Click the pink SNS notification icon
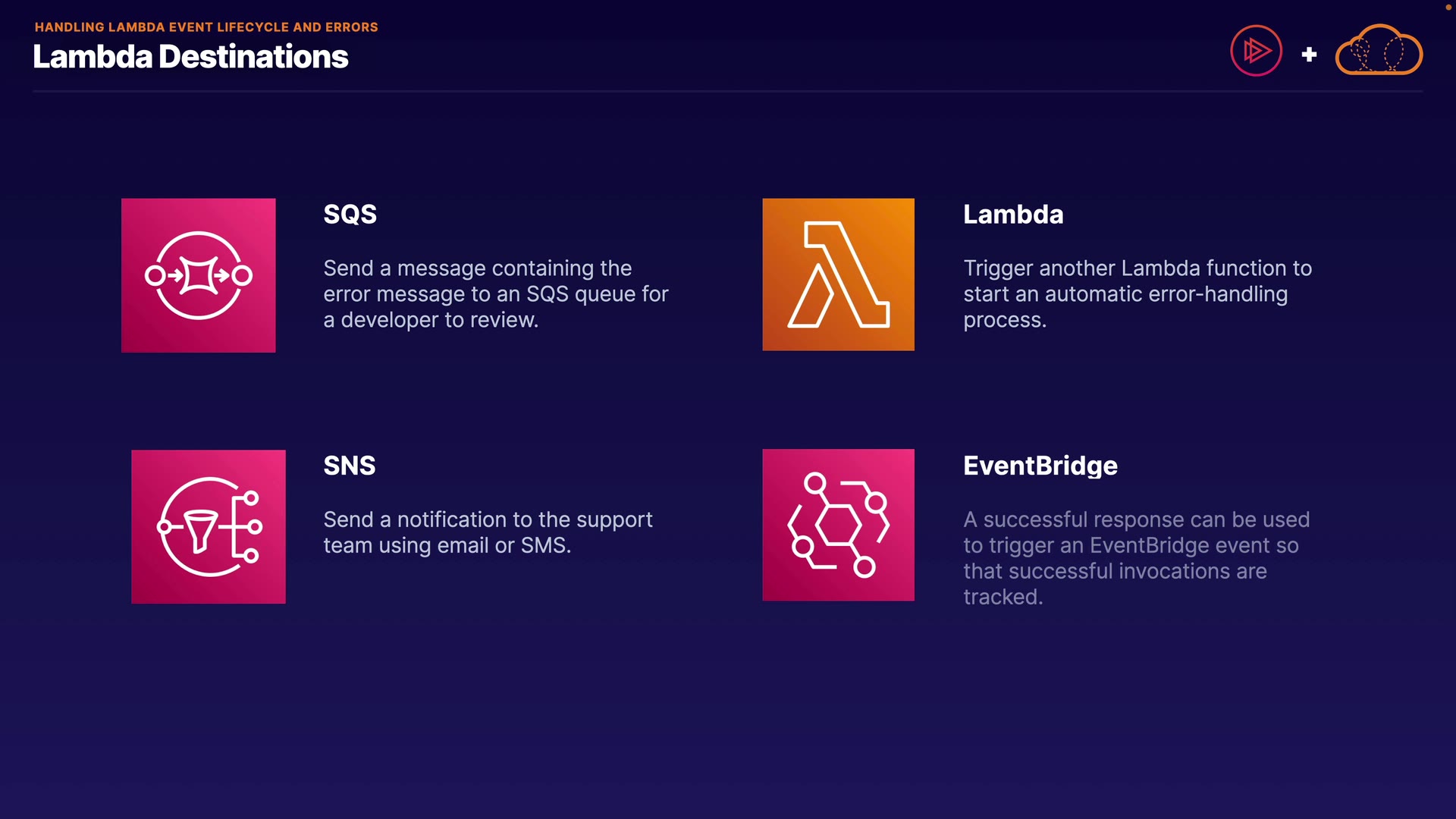 tap(208, 527)
